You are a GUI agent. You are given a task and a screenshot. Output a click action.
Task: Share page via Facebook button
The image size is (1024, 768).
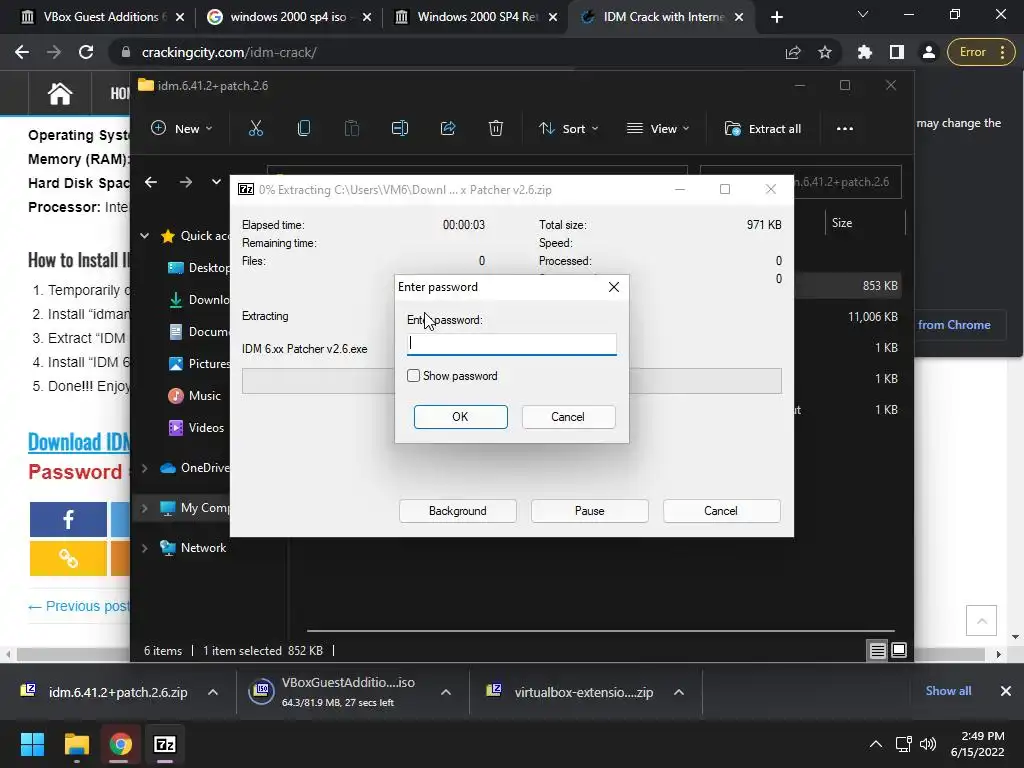pyautogui.click(x=68, y=519)
